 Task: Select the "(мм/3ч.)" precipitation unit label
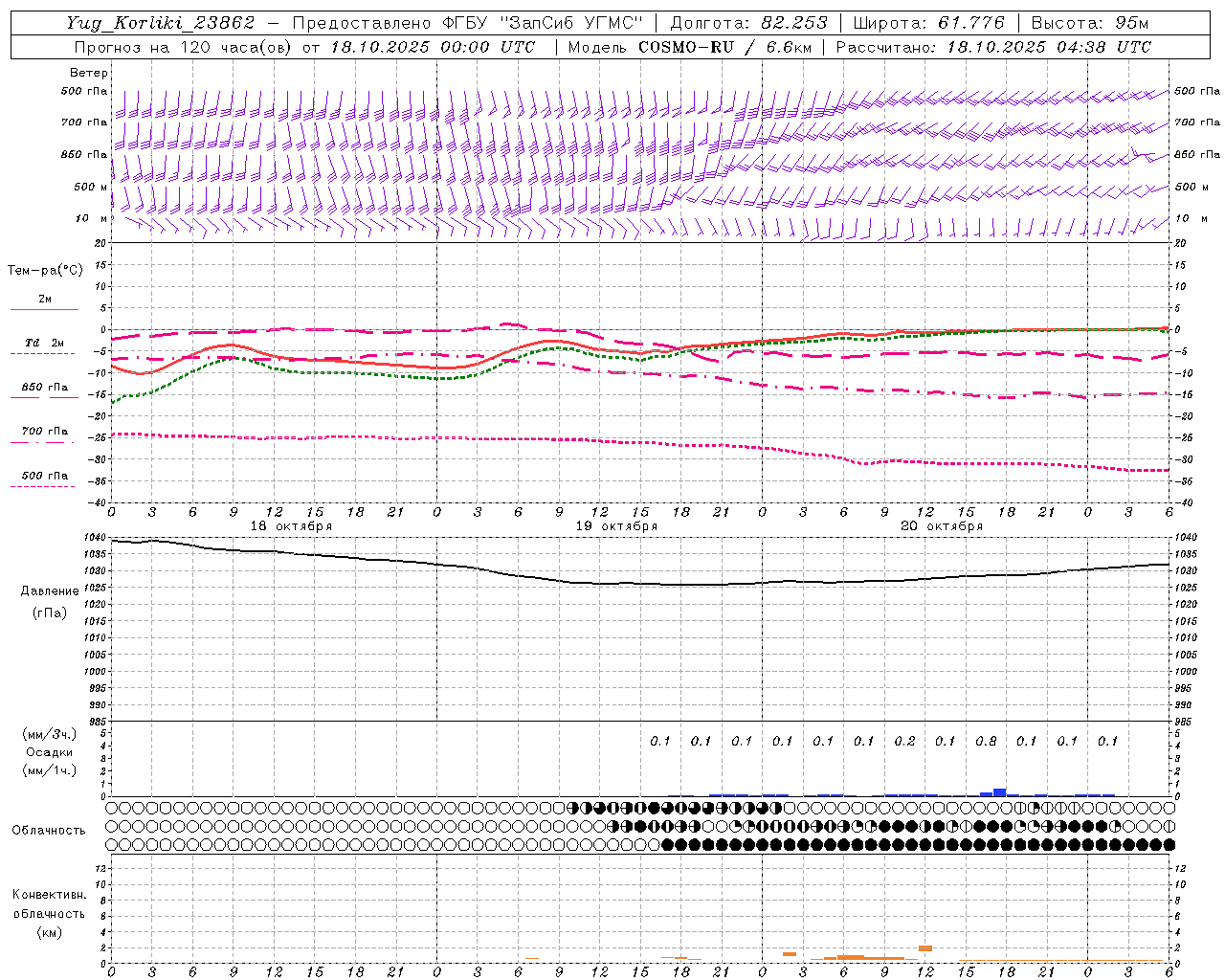50,734
